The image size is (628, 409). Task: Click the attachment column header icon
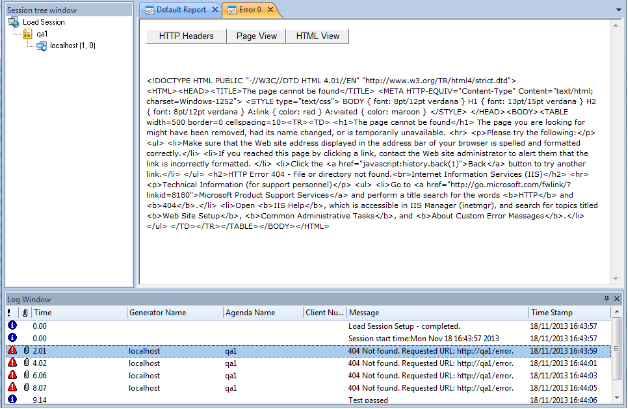(x=25, y=312)
